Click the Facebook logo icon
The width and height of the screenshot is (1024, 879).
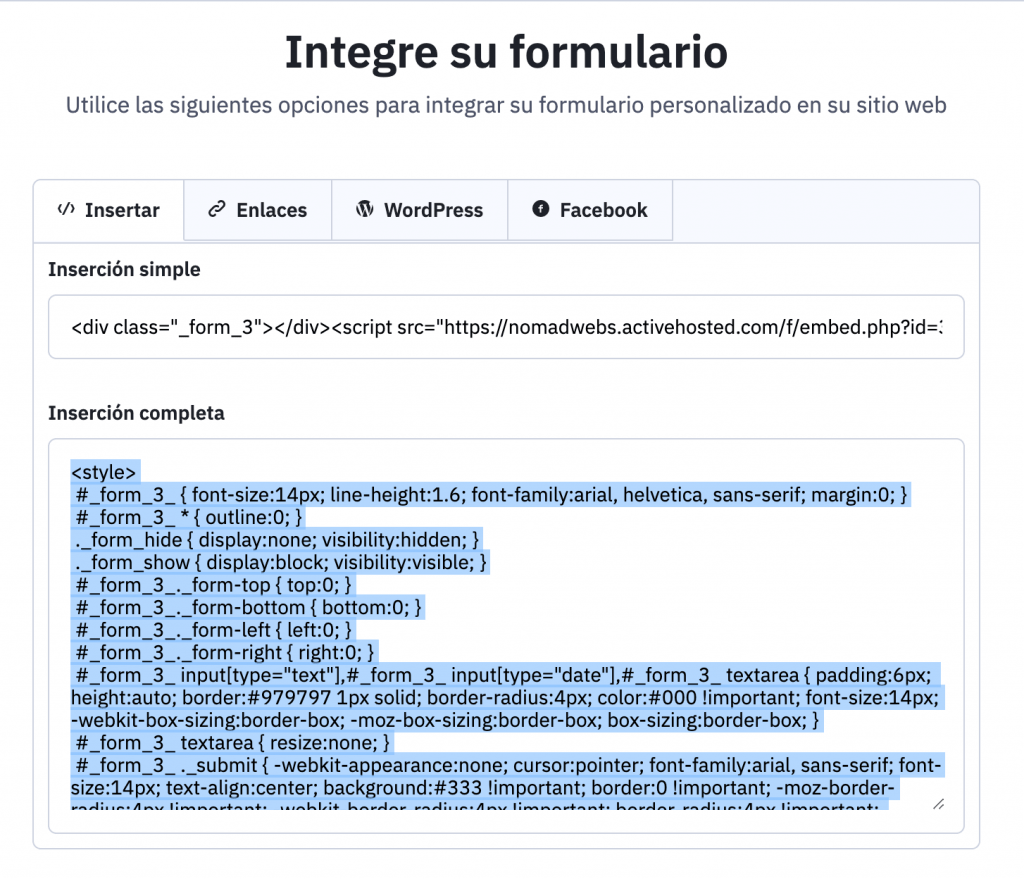pyautogui.click(x=541, y=209)
